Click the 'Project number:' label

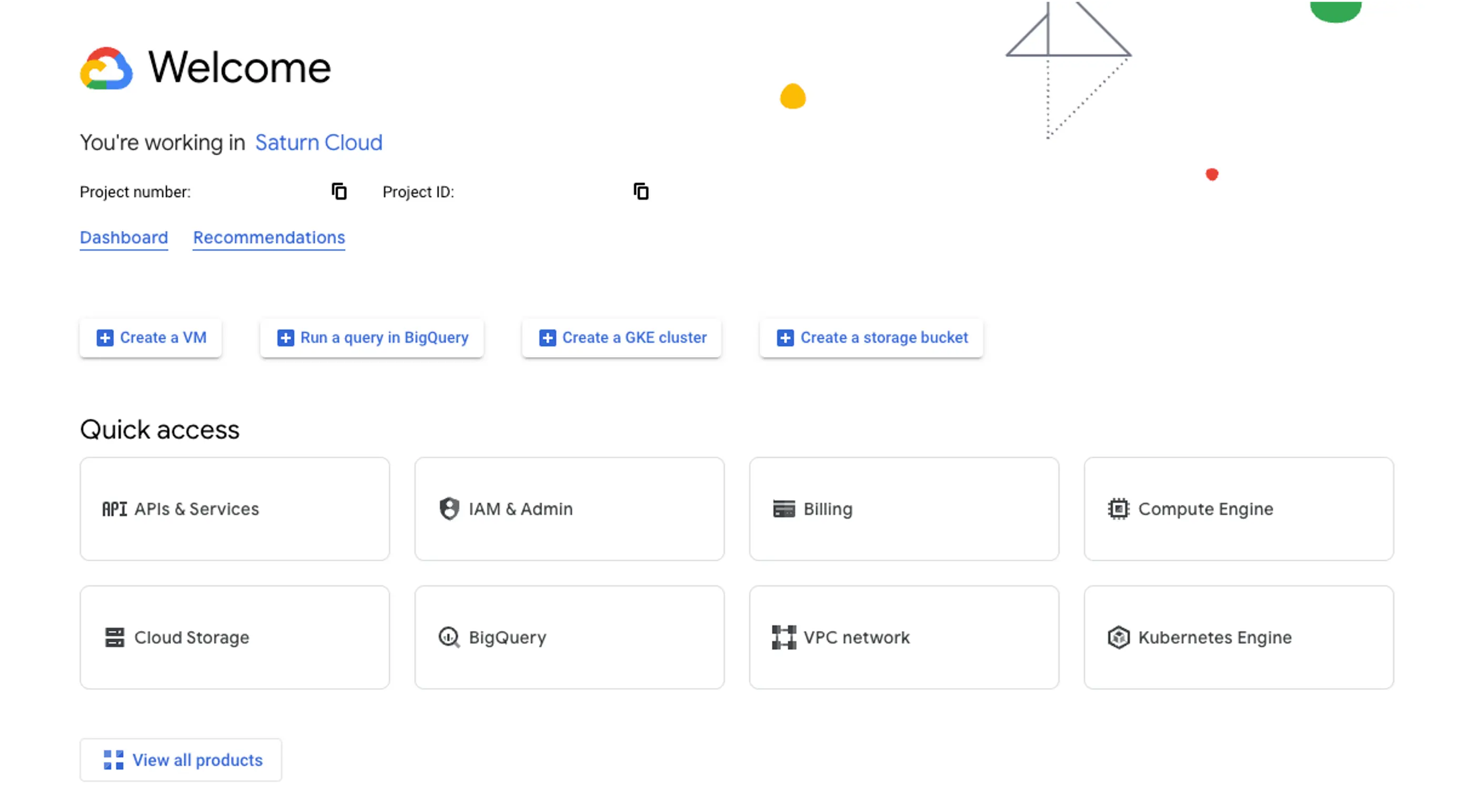click(x=135, y=192)
